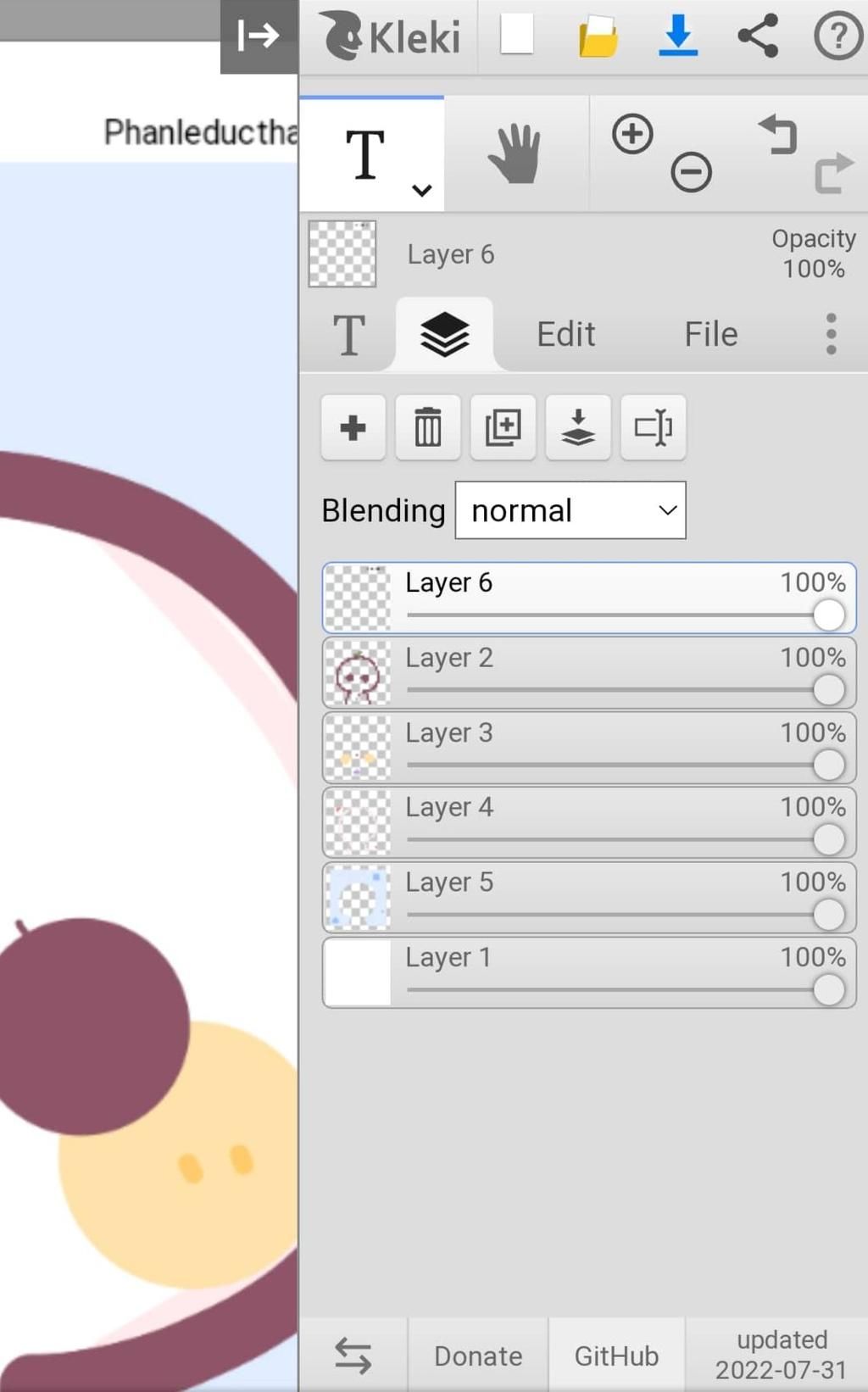Open the three-dot more options menu
Image resolution: width=868 pixels, height=1392 pixels.
(x=832, y=333)
